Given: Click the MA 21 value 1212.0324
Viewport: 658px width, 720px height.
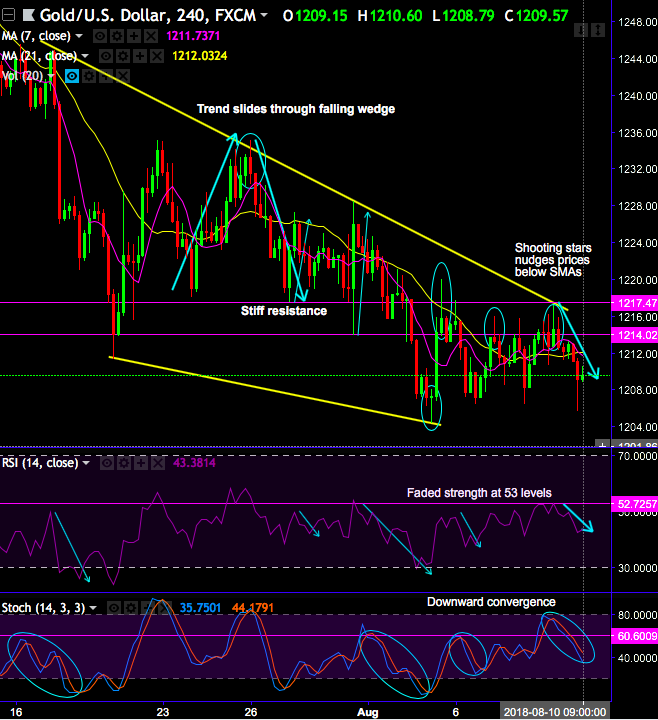Looking at the screenshot, I should (199, 56).
